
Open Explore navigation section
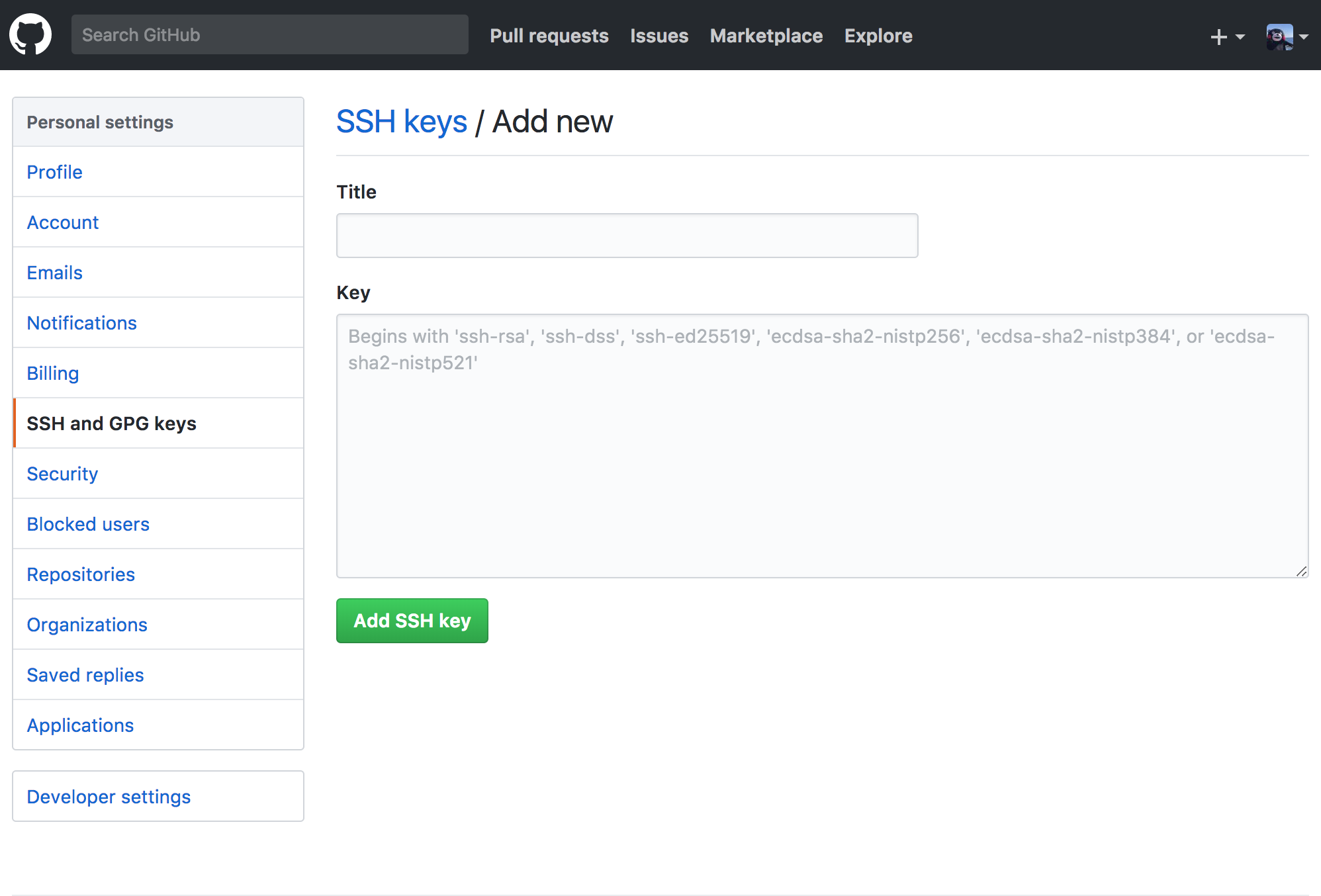[879, 35]
